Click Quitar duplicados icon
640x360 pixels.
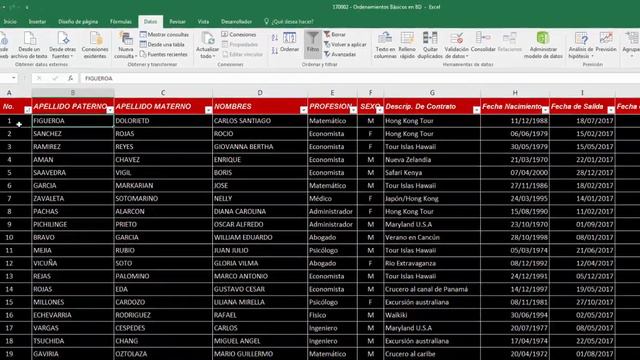pos(430,45)
